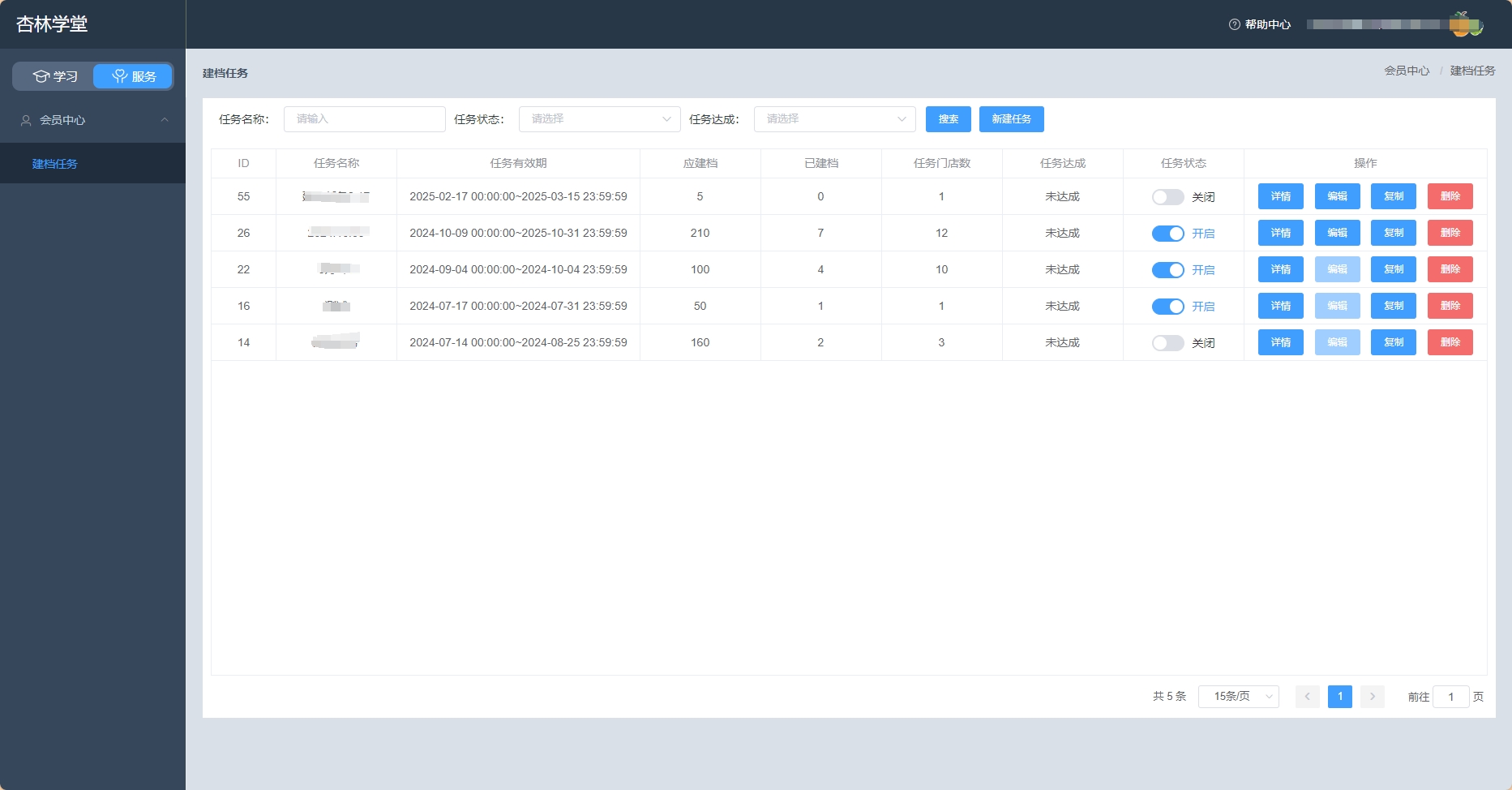1512x790 pixels.
Task: Click the 任务名称 input field
Action: (x=365, y=119)
